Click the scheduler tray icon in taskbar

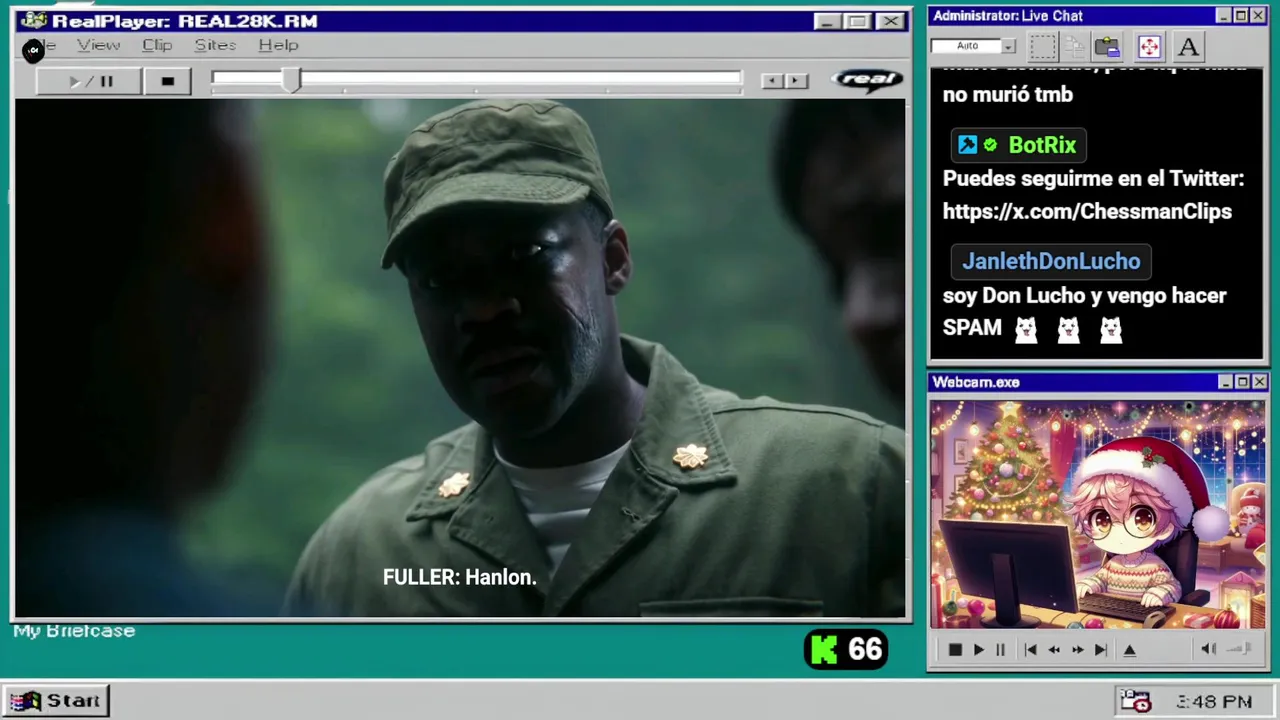pos(1135,701)
